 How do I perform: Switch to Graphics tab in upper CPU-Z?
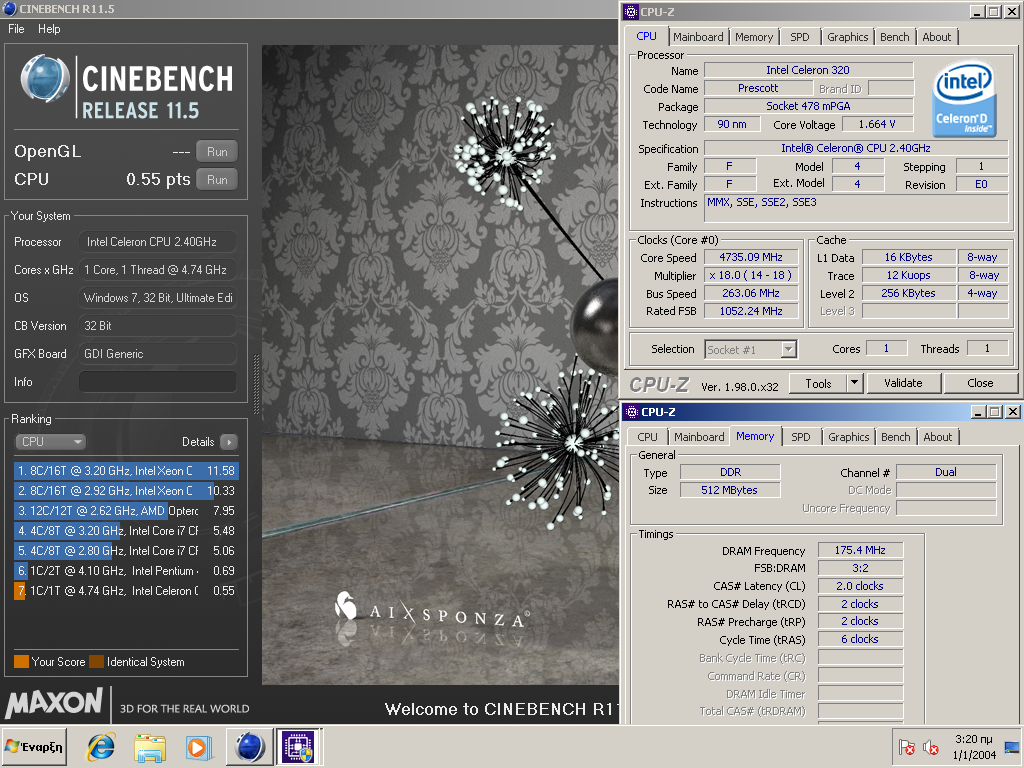pos(848,37)
